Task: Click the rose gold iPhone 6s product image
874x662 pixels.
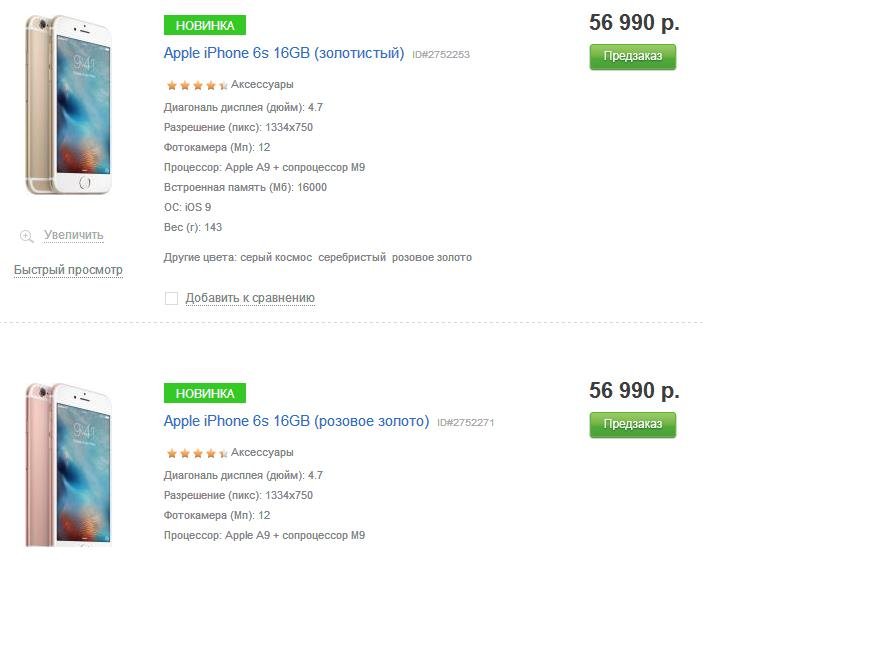Action: pos(68,465)
